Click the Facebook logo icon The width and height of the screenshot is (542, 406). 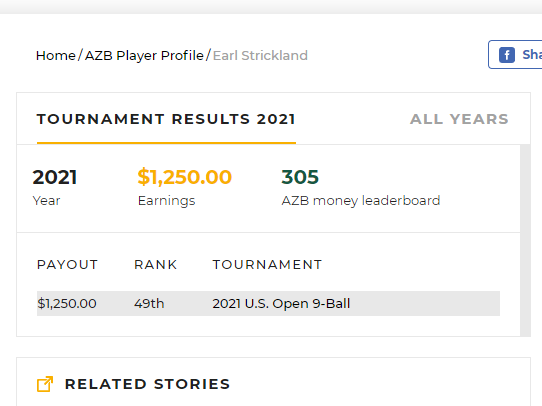(507, 55)
